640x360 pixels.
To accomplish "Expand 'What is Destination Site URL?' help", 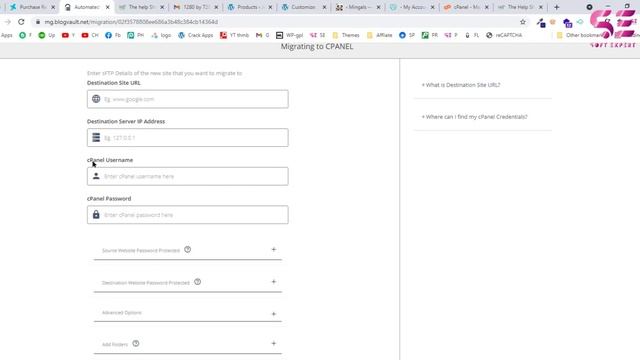I will click(461, 85).
